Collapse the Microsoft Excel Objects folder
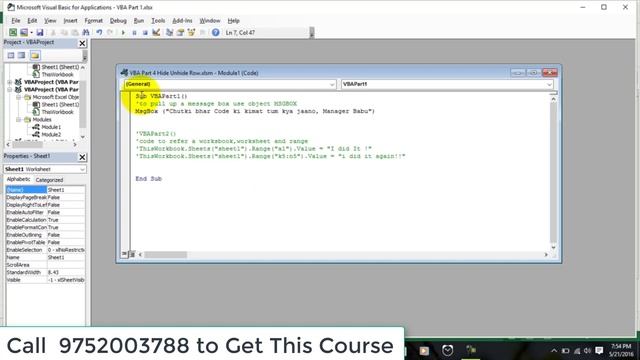 18,97
